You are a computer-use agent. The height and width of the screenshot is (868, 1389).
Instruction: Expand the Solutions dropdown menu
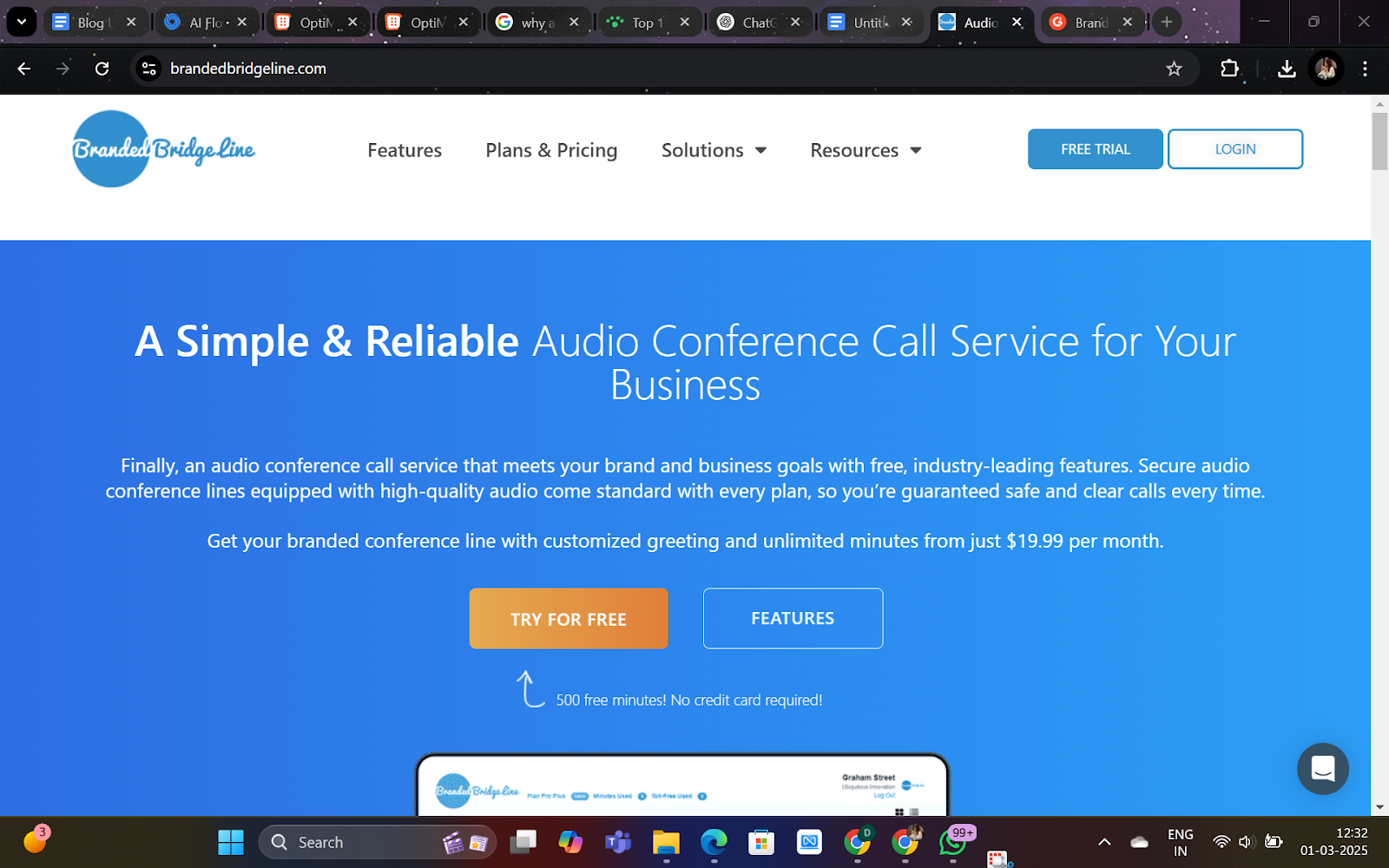714,150
